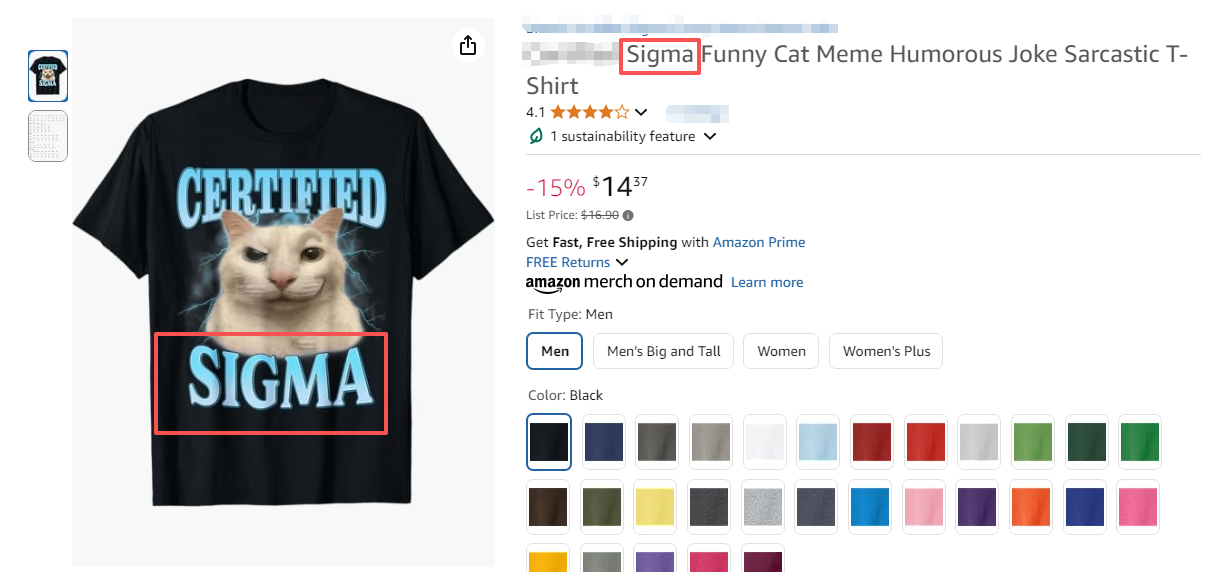
Task: Choose Men's Big and Tall fit
Action: point(664,351)
